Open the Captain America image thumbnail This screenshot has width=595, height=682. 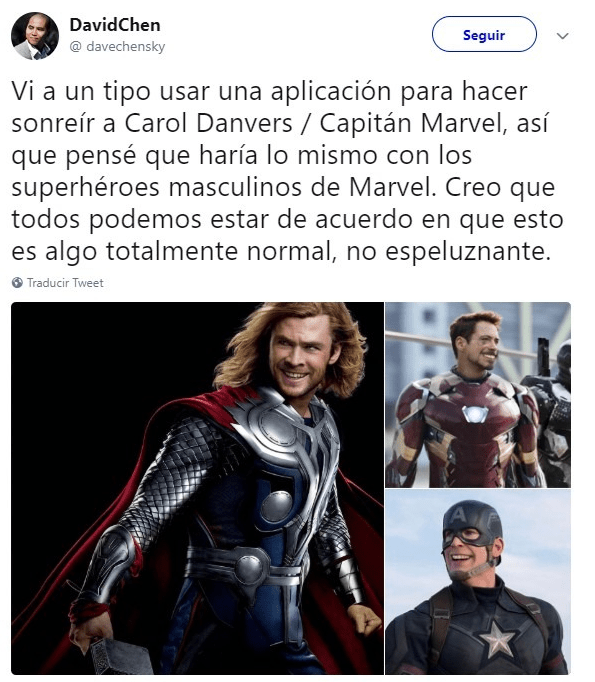click(478, 582)
